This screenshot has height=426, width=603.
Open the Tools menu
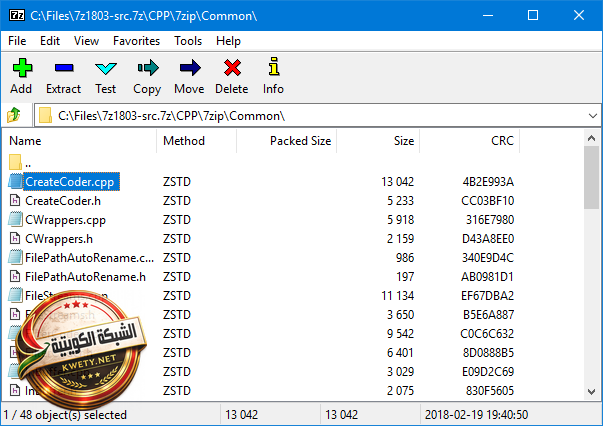click(187, 41)
